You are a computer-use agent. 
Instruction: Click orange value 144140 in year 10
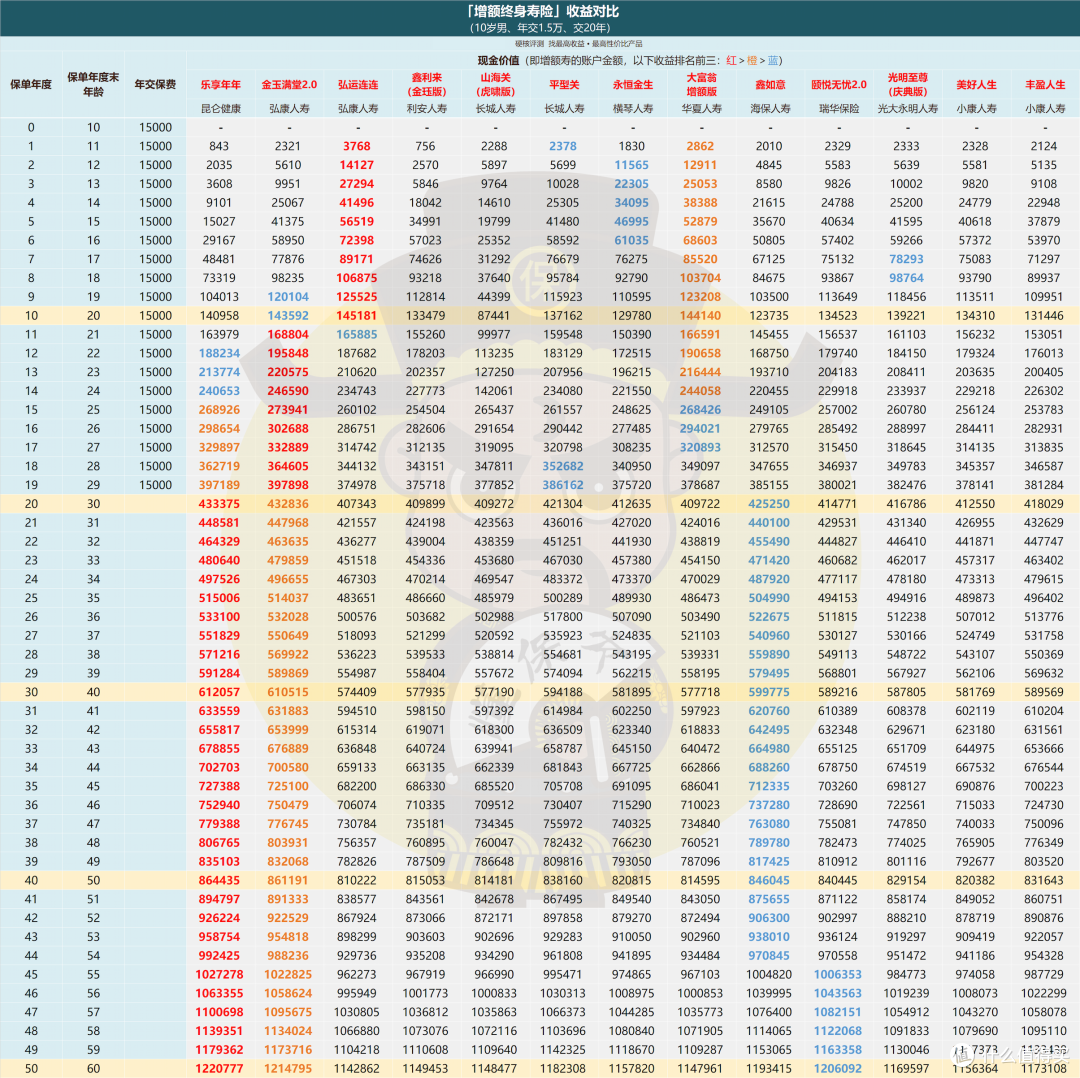pos(700,315)
